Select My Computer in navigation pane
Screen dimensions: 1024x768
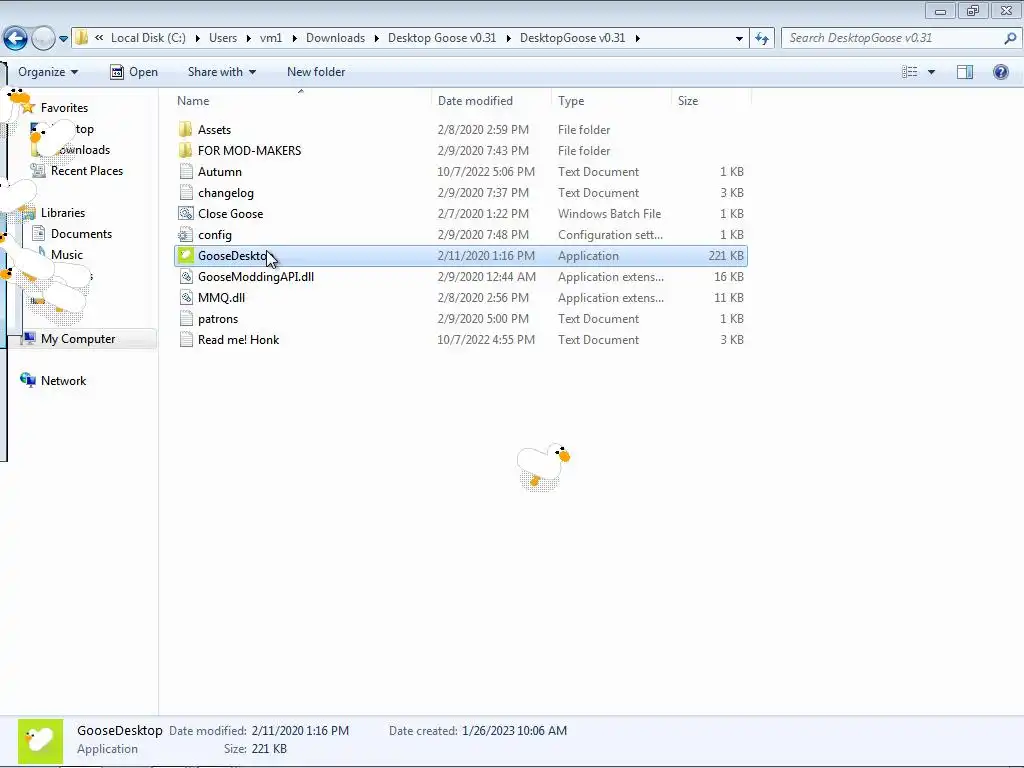click(x=78, y=339)
